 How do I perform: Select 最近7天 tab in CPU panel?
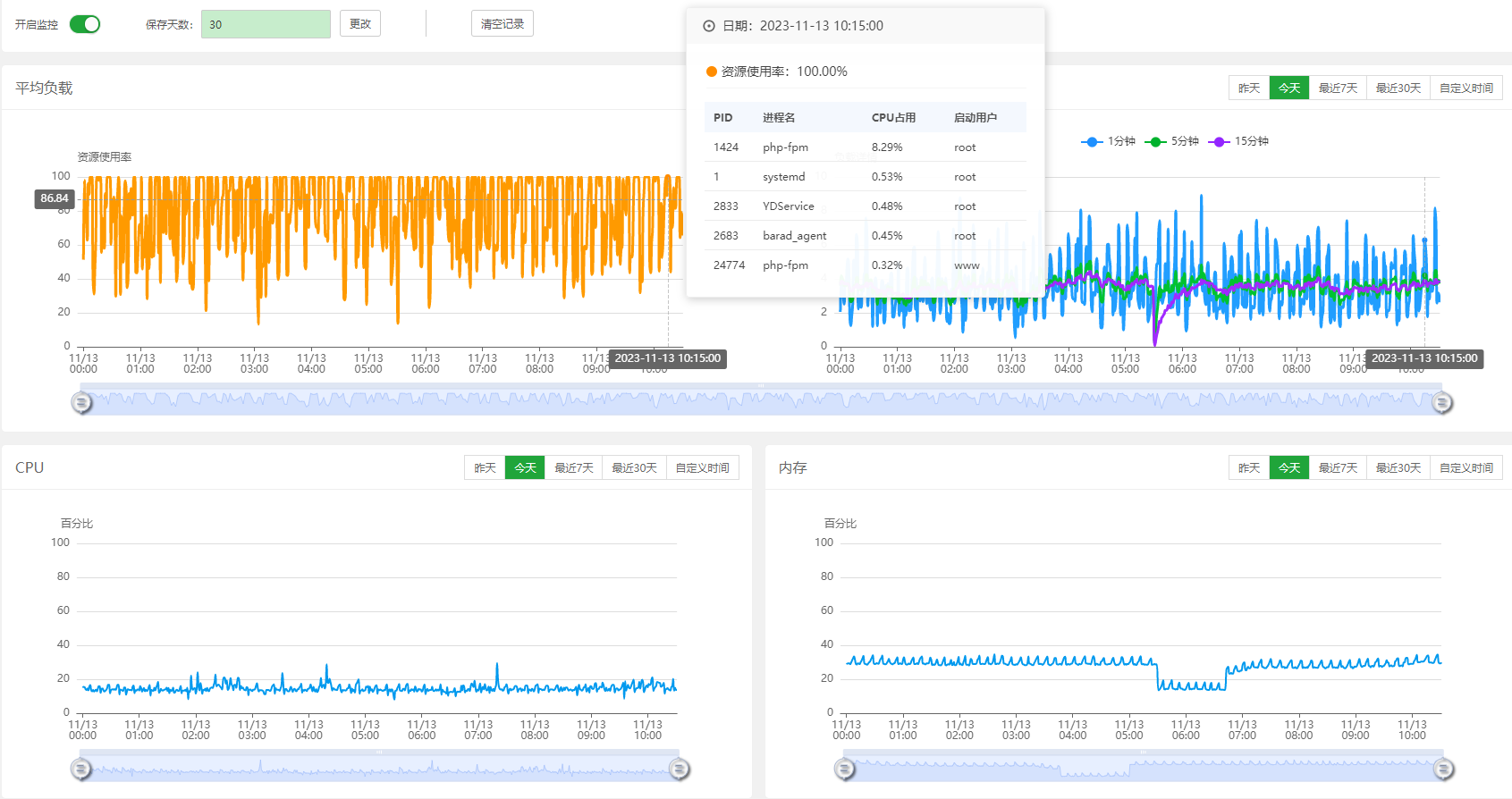point(574,467)
